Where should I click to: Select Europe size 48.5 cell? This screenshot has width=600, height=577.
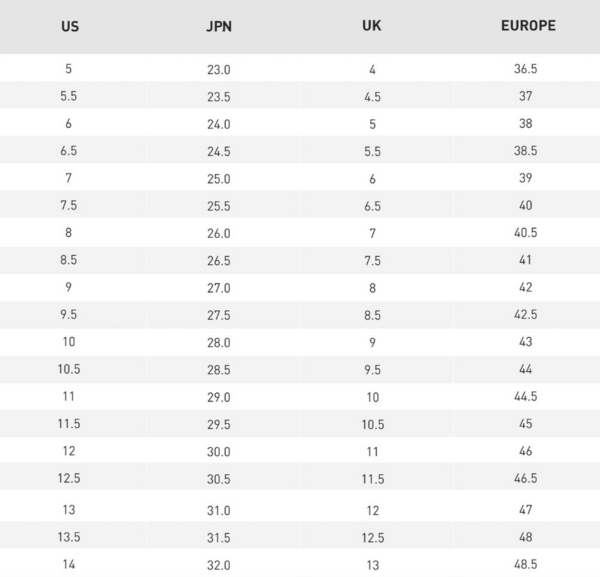pos(526,564)
